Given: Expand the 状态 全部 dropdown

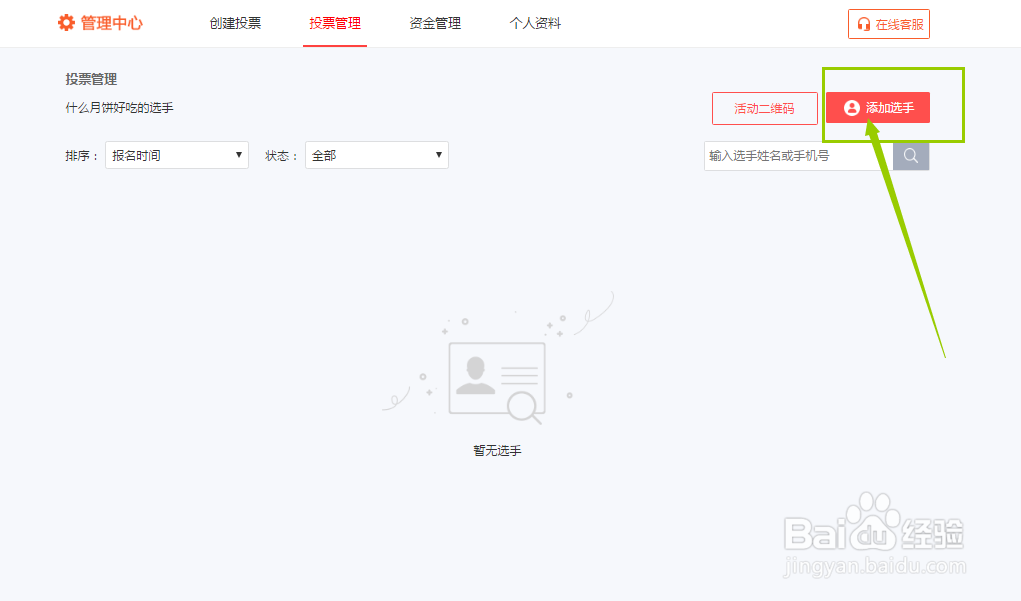Looking at the screenshot, I should (x=376, y=155).
